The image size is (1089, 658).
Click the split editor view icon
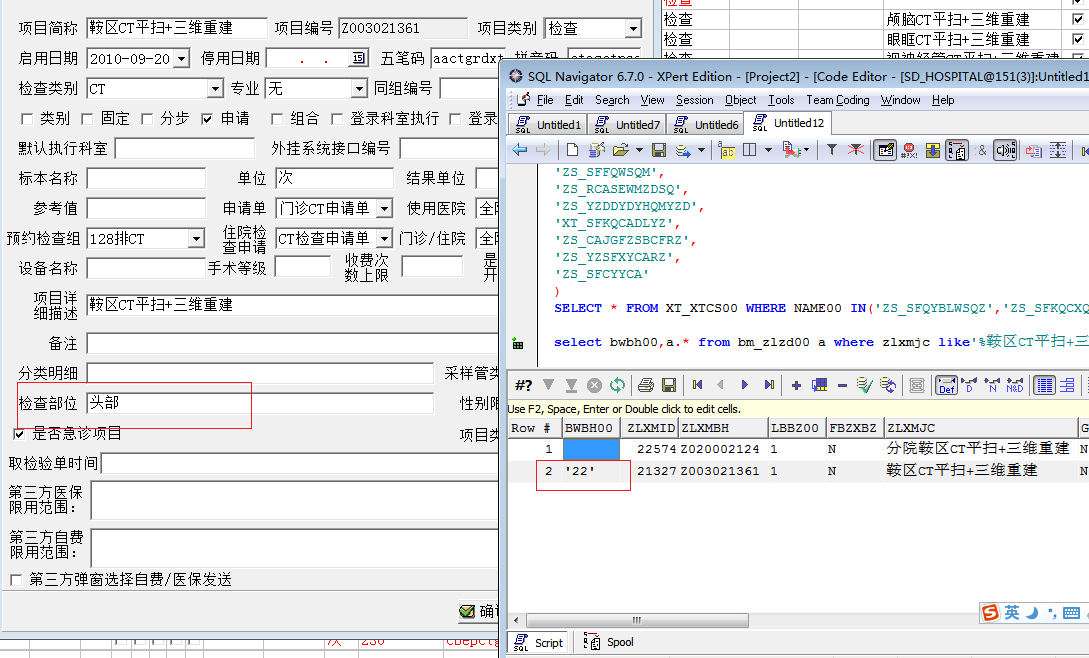(749, 149)
